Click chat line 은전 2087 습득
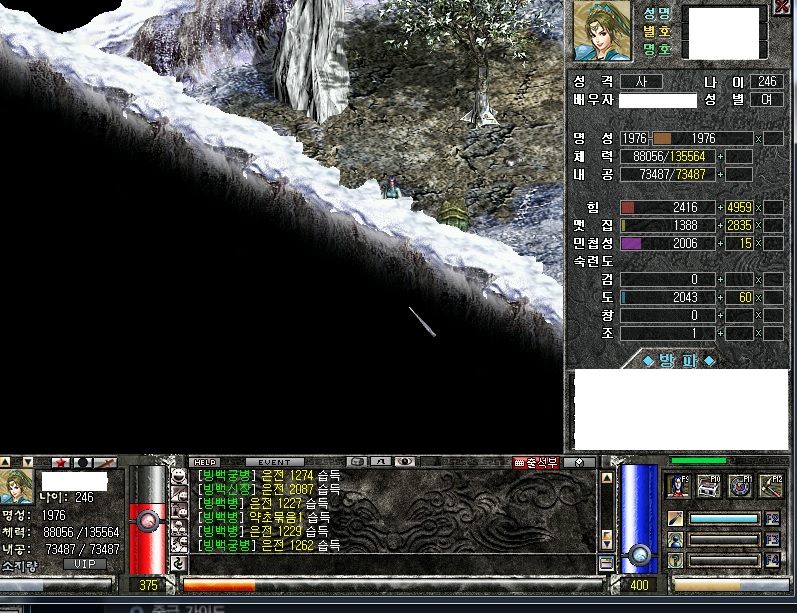This screenshot has height=613, width=797. coord(269,489)
